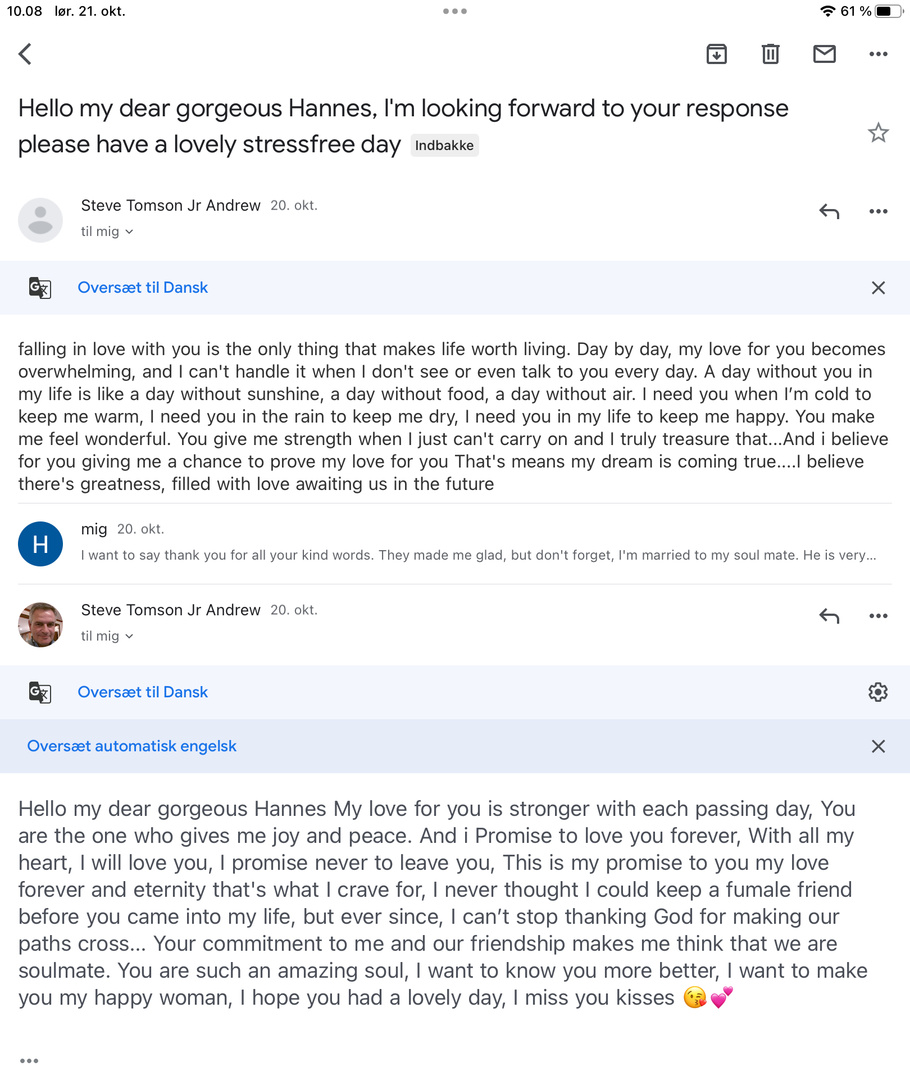Dismiss the first translate banner
This screenshot has width=910, height=1080.
(878, 288)
